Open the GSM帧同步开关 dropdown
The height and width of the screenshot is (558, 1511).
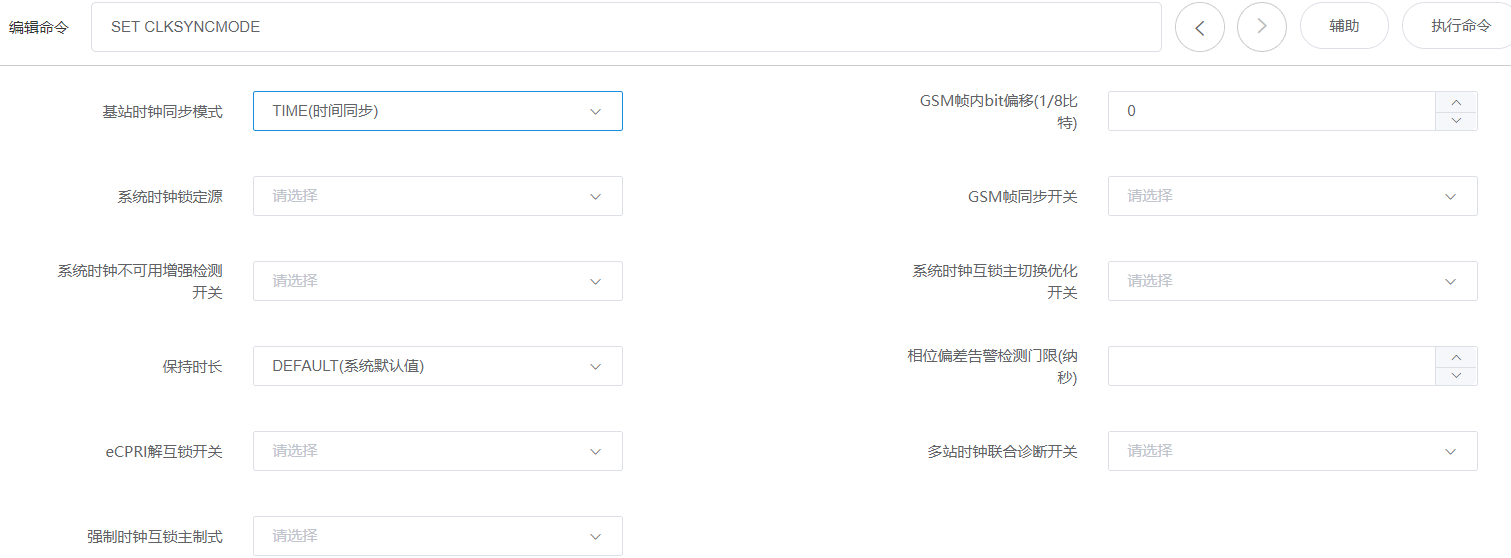1293,196
